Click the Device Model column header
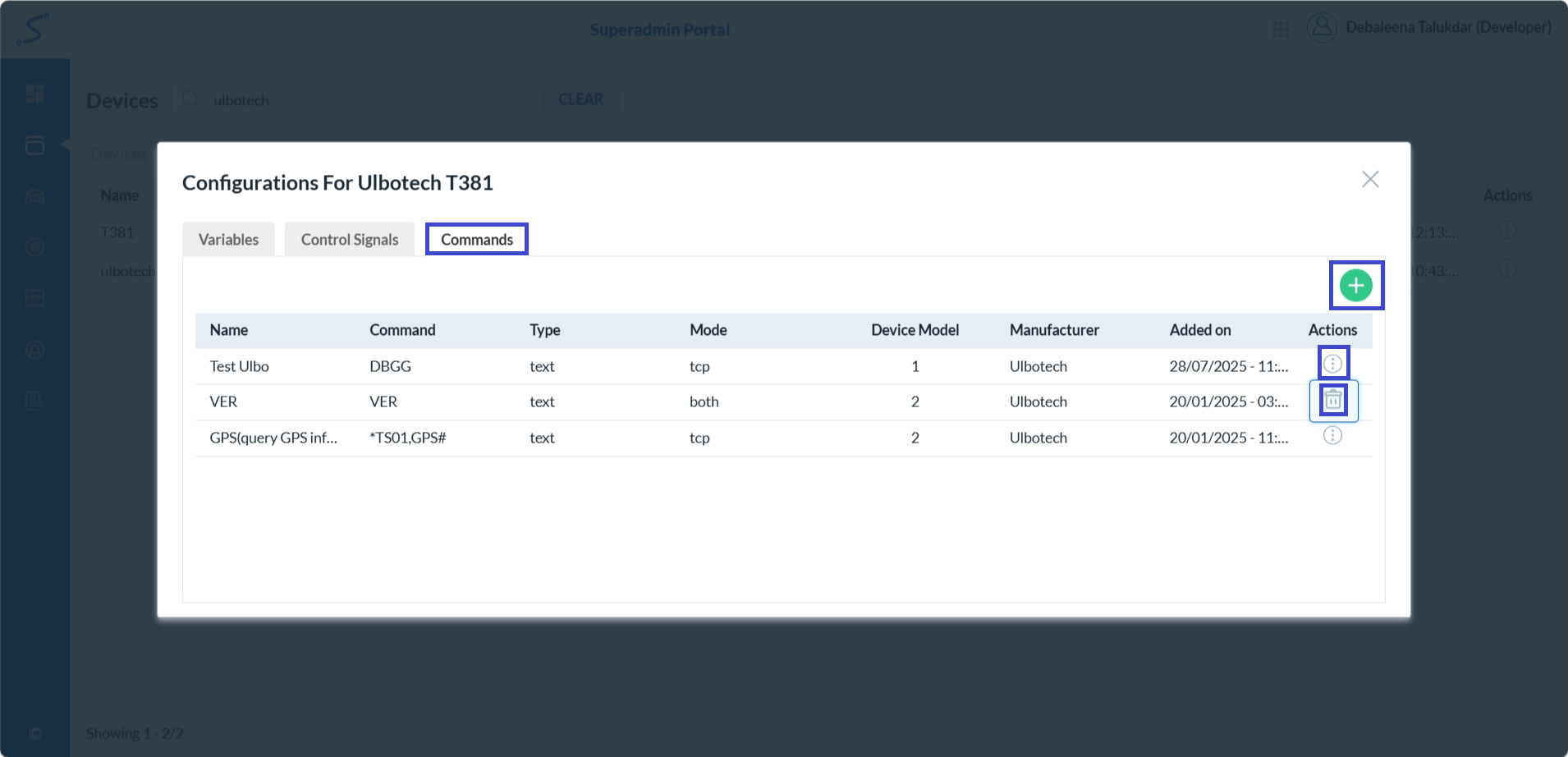The image size is (1568, 757). (x=915, y=330)
